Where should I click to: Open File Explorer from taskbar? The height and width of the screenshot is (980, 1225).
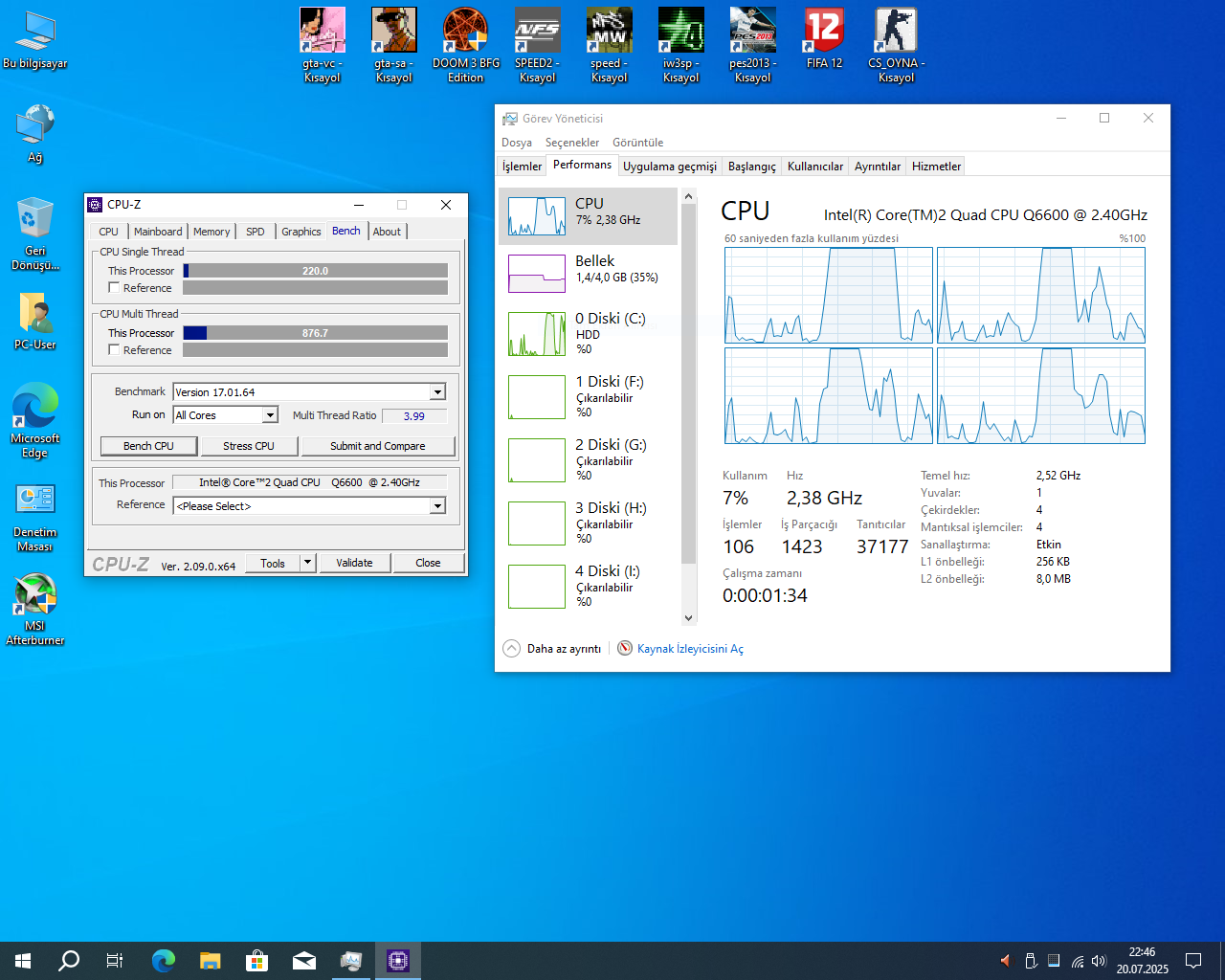pyautogui.click(x=211, y=961)
